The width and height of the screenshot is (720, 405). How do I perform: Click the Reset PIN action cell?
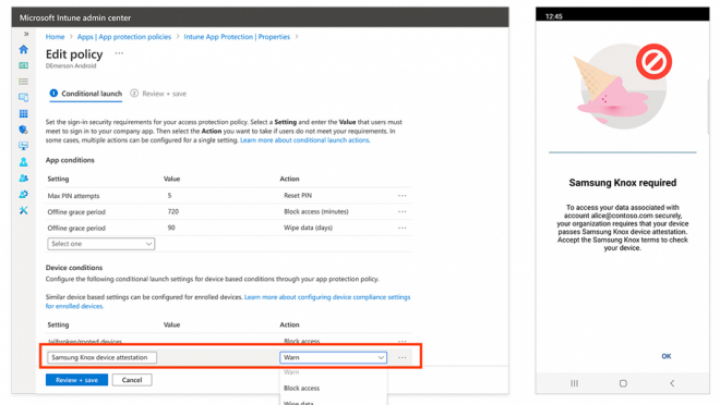coord(298,196)
